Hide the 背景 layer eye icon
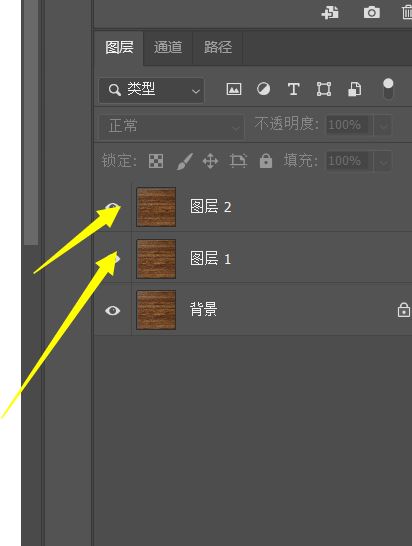Viewport: 412px width, 546px height. pos(112,310)
